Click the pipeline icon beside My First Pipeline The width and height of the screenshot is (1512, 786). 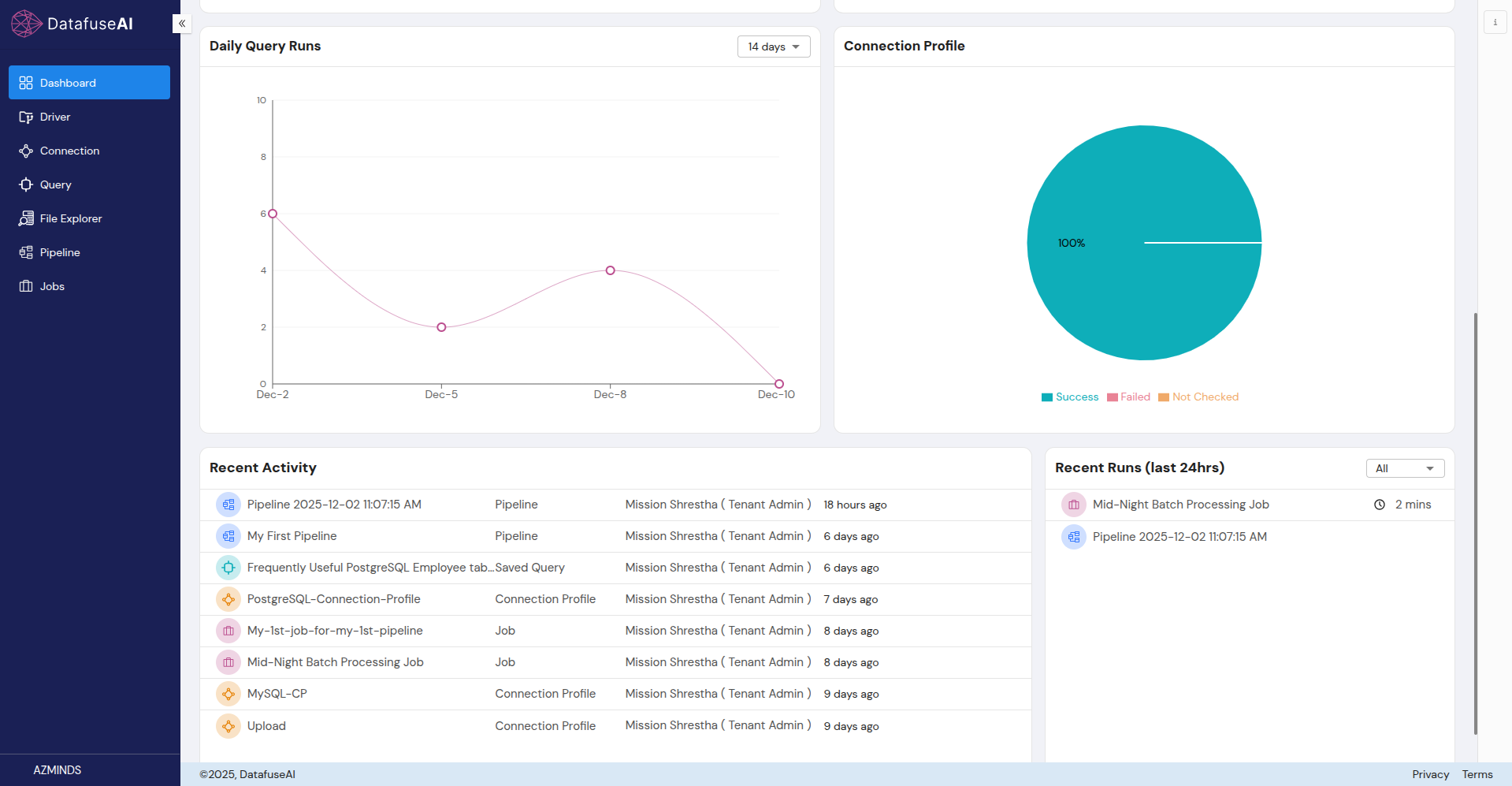(x=228, y=536)
